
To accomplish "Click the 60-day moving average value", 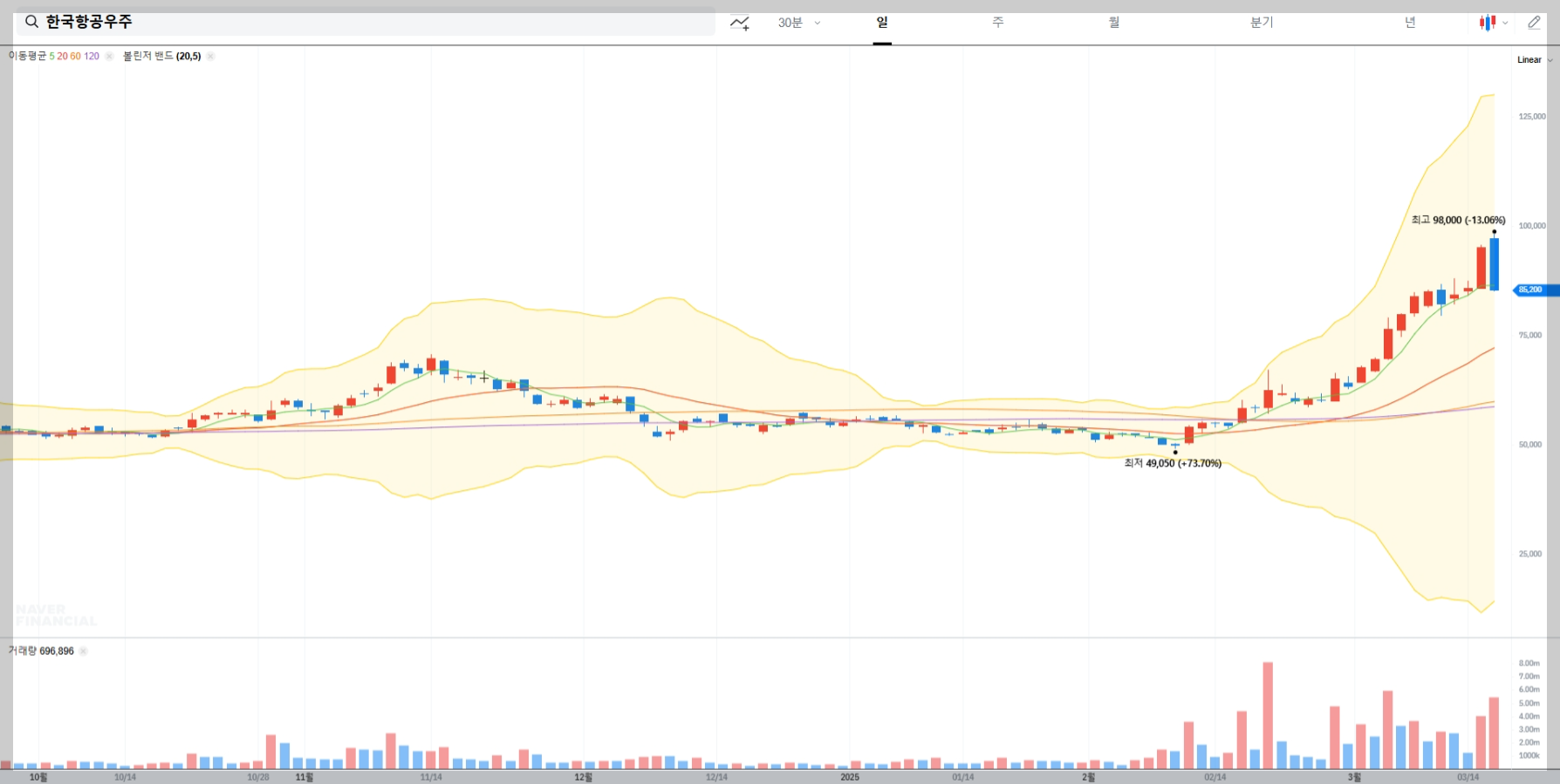I will 75,57.
